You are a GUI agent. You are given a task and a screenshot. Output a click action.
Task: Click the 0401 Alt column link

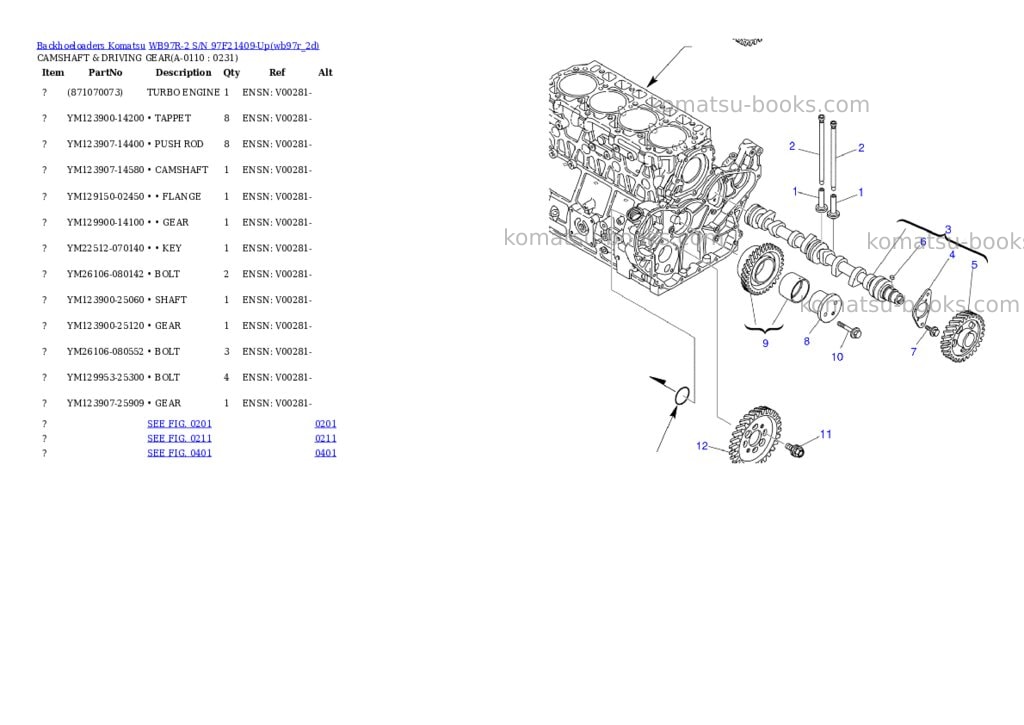coord(326,453)
